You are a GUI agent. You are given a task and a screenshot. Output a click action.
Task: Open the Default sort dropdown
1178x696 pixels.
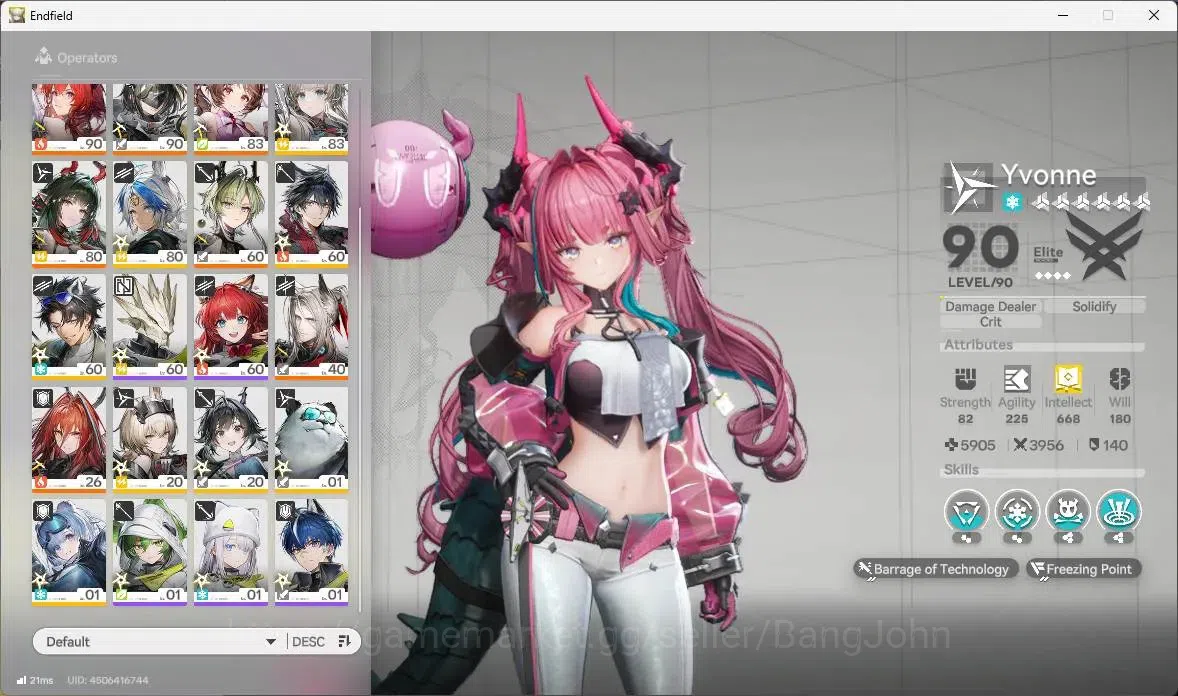point(161,641)
